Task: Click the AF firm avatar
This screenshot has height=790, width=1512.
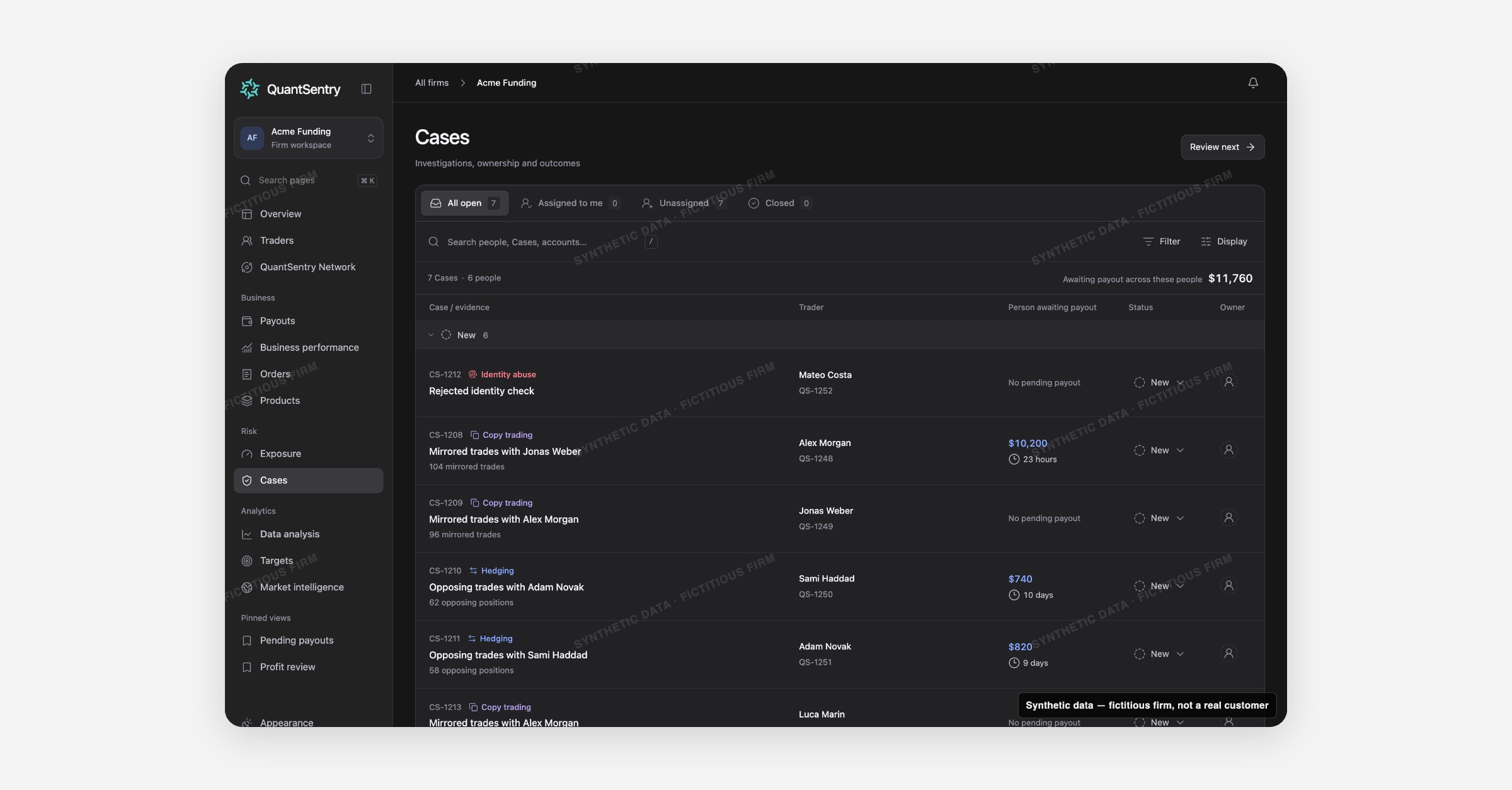Action: 252,137
